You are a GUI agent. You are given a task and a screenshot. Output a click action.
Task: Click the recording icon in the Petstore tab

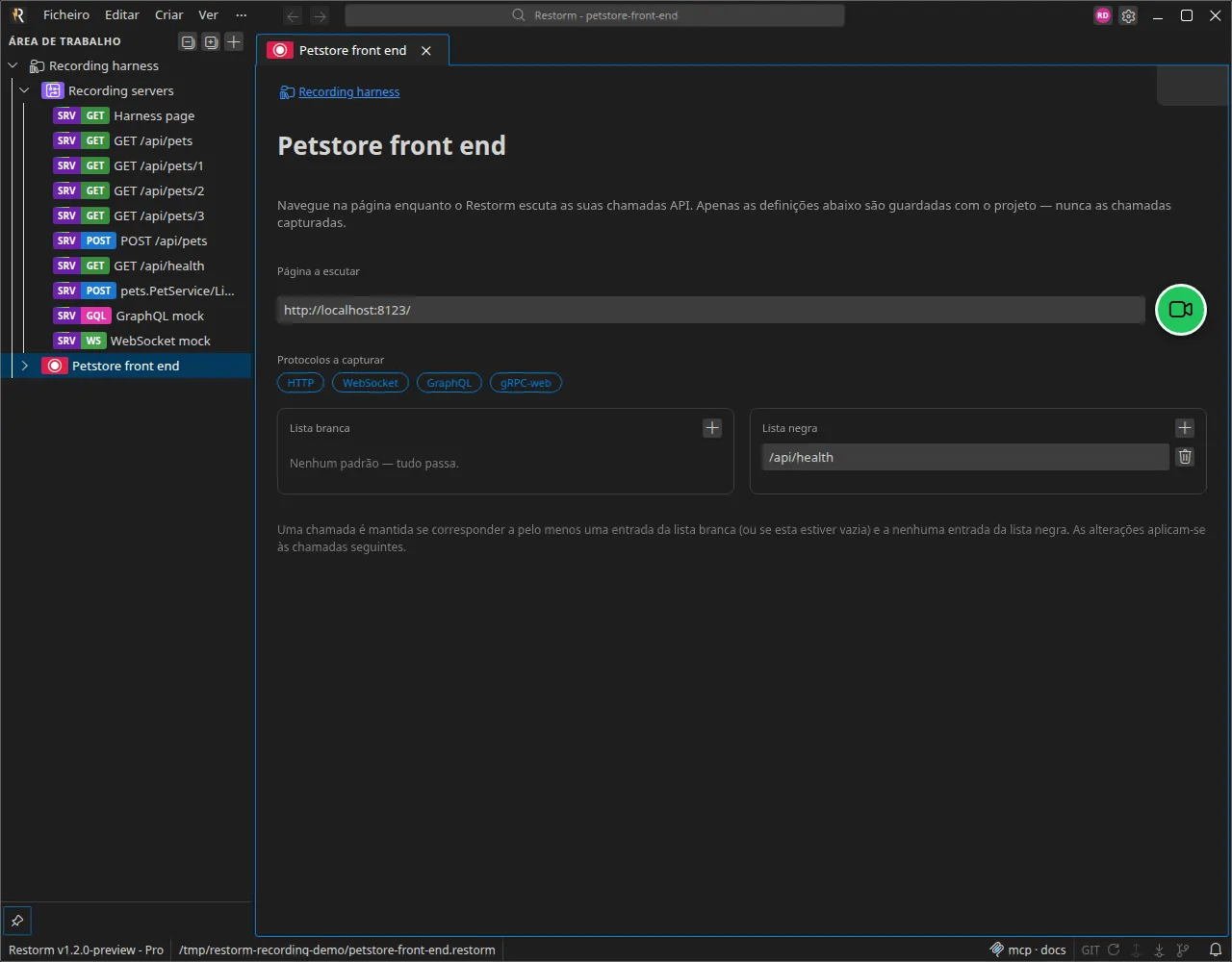tap(280, 50)
